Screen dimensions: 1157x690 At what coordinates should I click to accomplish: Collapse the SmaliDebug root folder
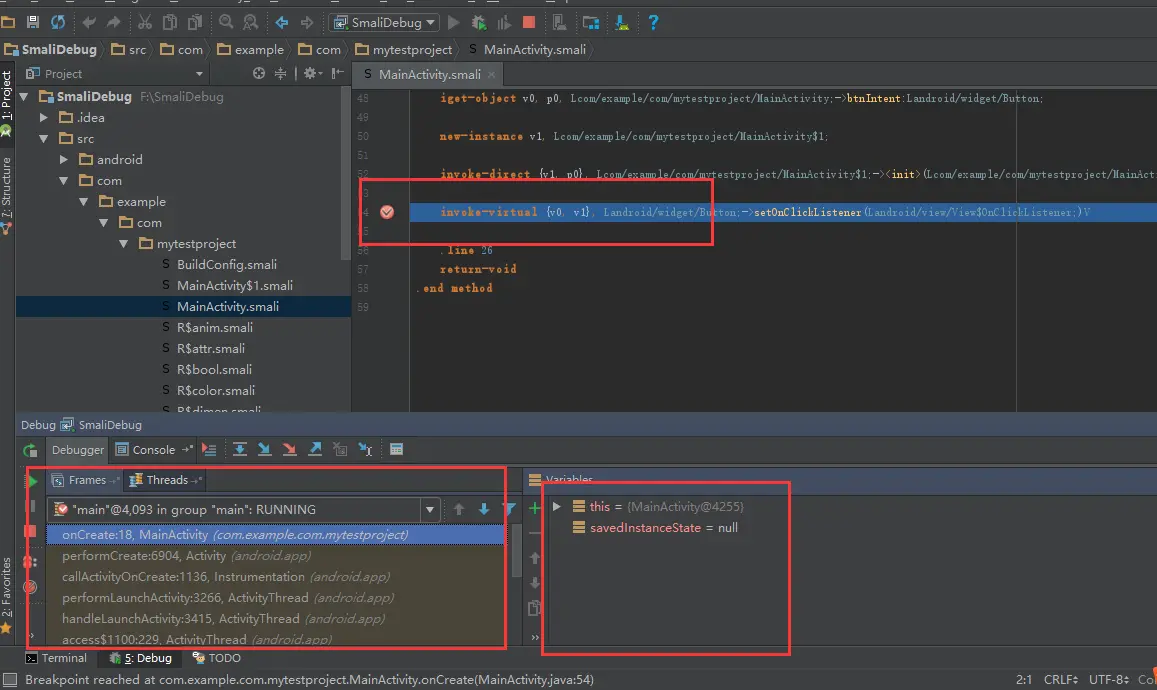click(24, 97)
